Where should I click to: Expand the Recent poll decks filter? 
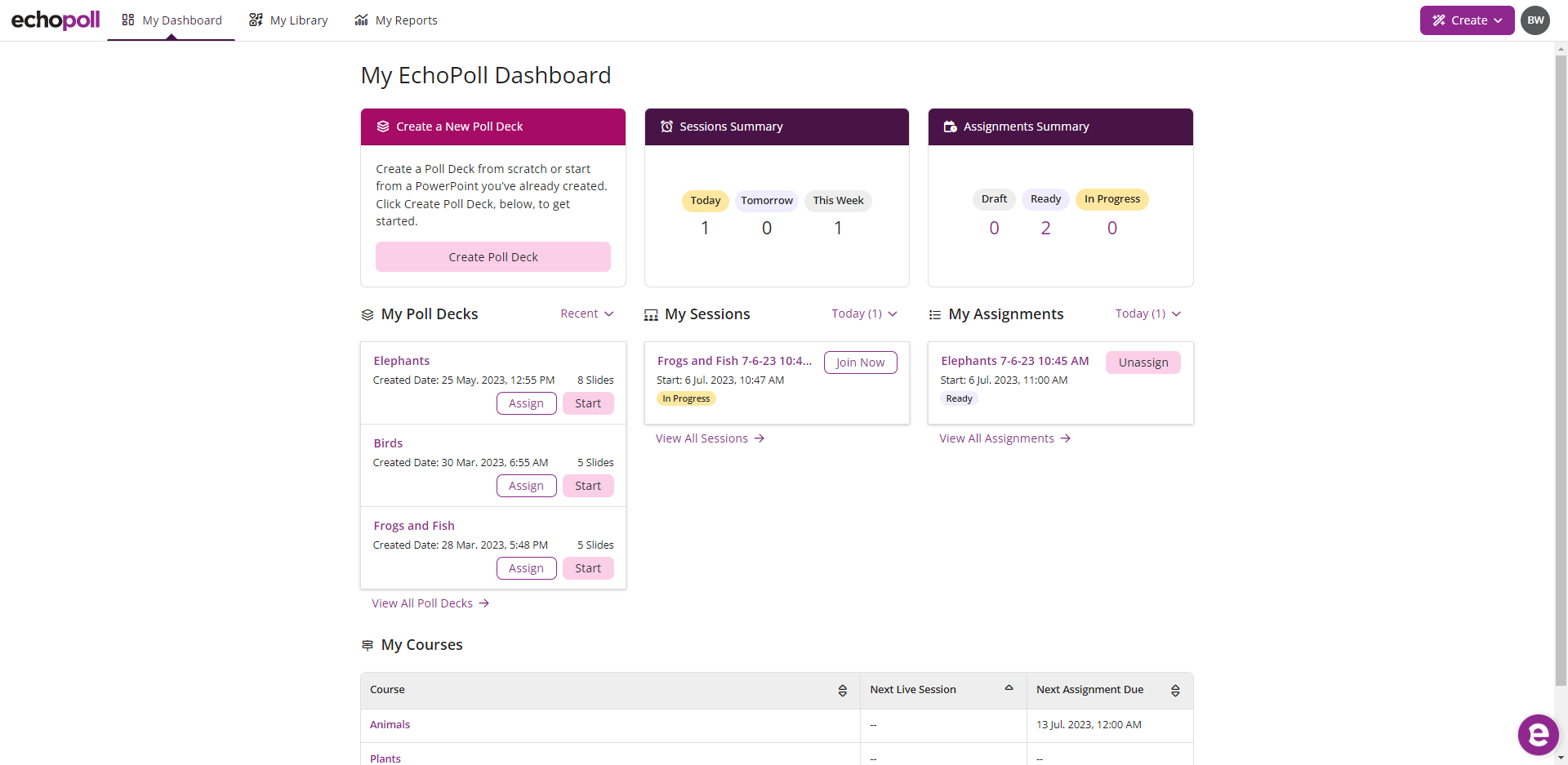pos(587,314)
